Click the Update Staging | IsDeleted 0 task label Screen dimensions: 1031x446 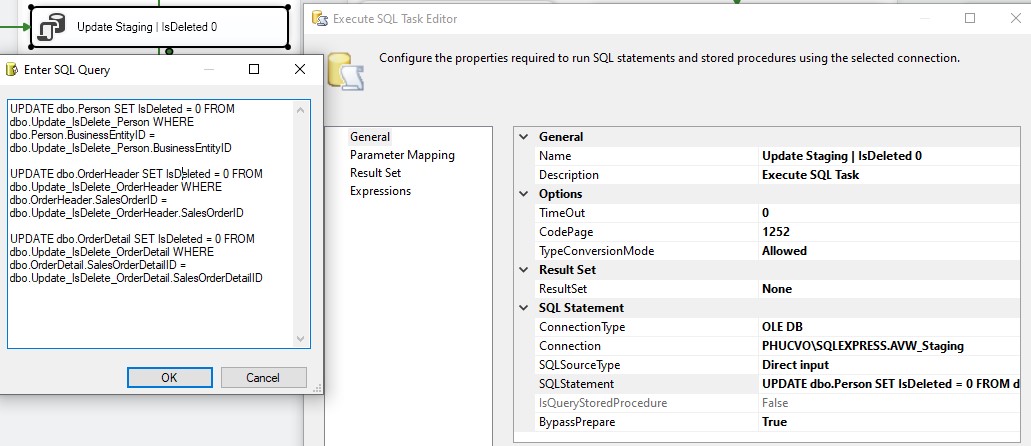click(x=147, y=27)
